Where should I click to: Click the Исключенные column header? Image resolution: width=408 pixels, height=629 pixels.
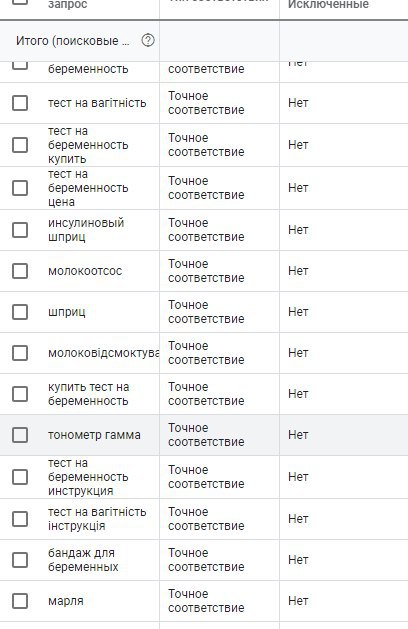[328, 5]
